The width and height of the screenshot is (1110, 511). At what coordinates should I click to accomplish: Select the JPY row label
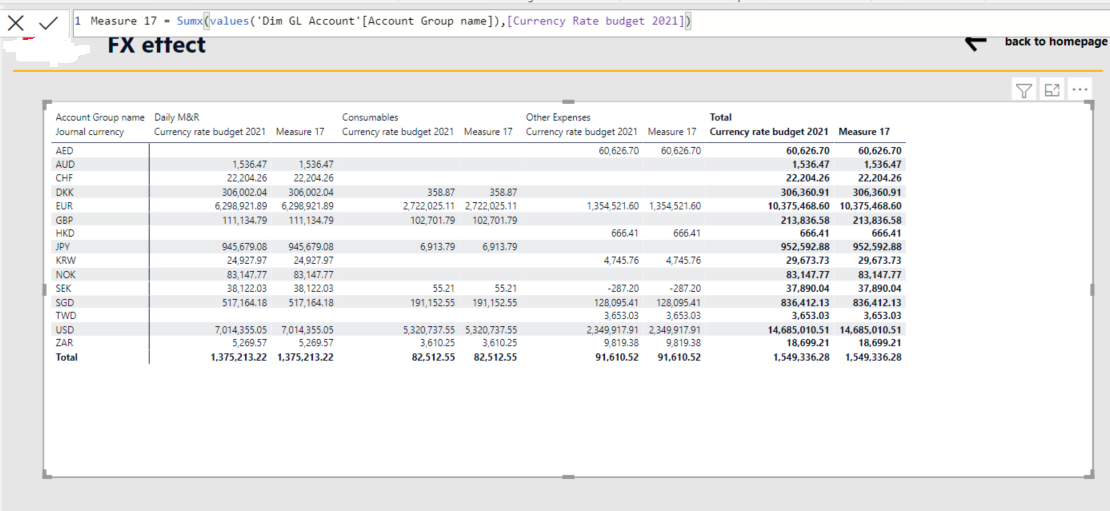pyautogui.click(x=63, y=247)
